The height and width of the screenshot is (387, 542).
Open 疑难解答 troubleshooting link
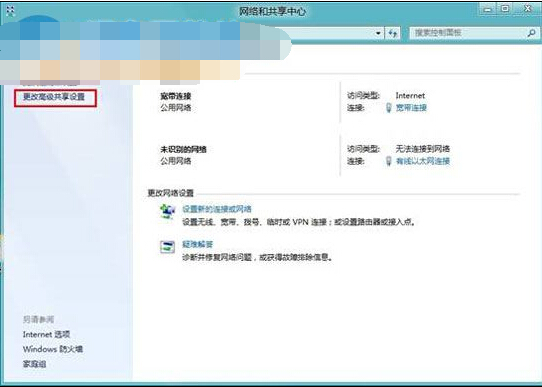(x=197, y=244)
